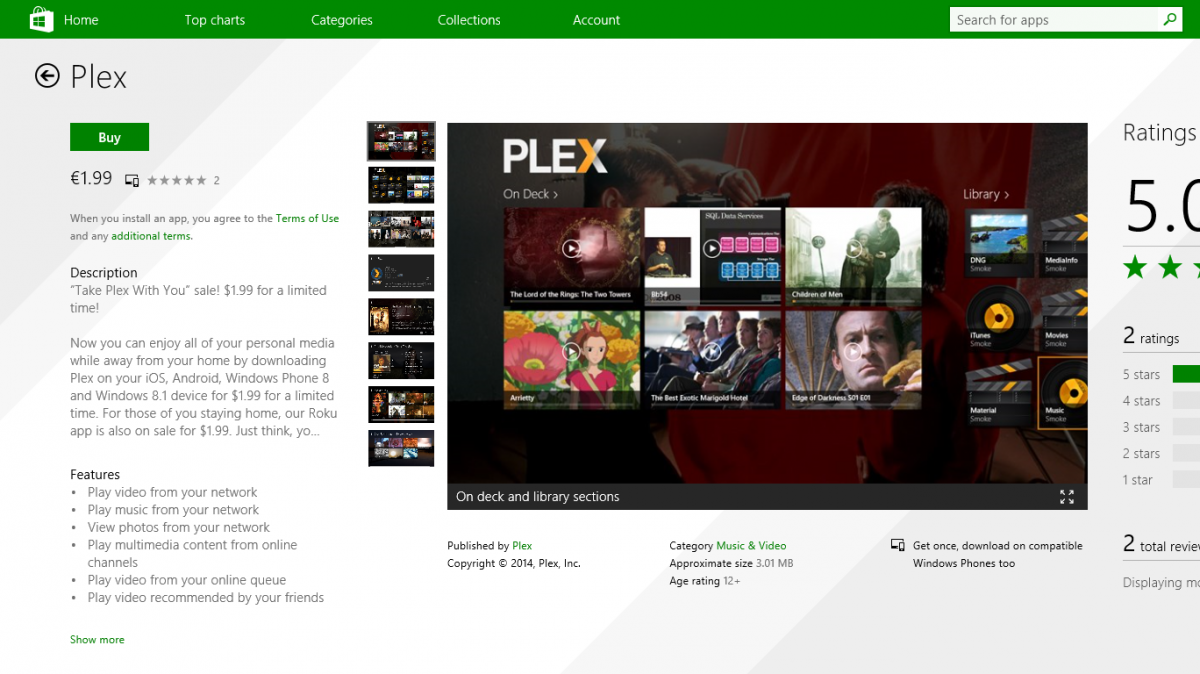
Task: Open the Terms of Use link
Action: point(307,218)
